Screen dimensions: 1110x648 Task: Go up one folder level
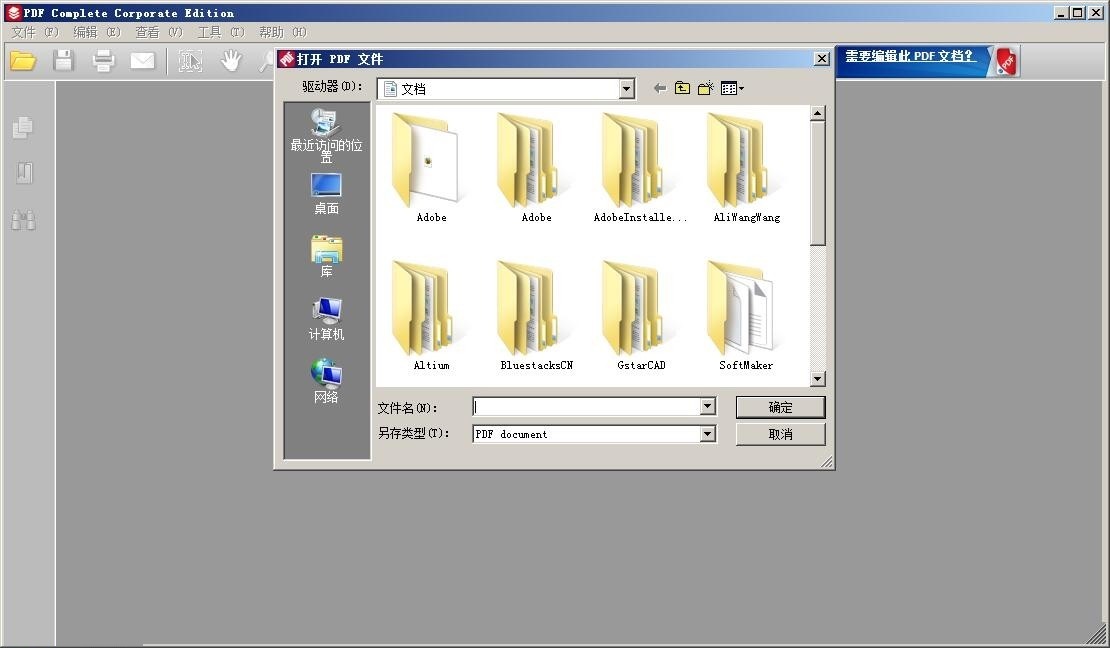[x=682, y=89]
